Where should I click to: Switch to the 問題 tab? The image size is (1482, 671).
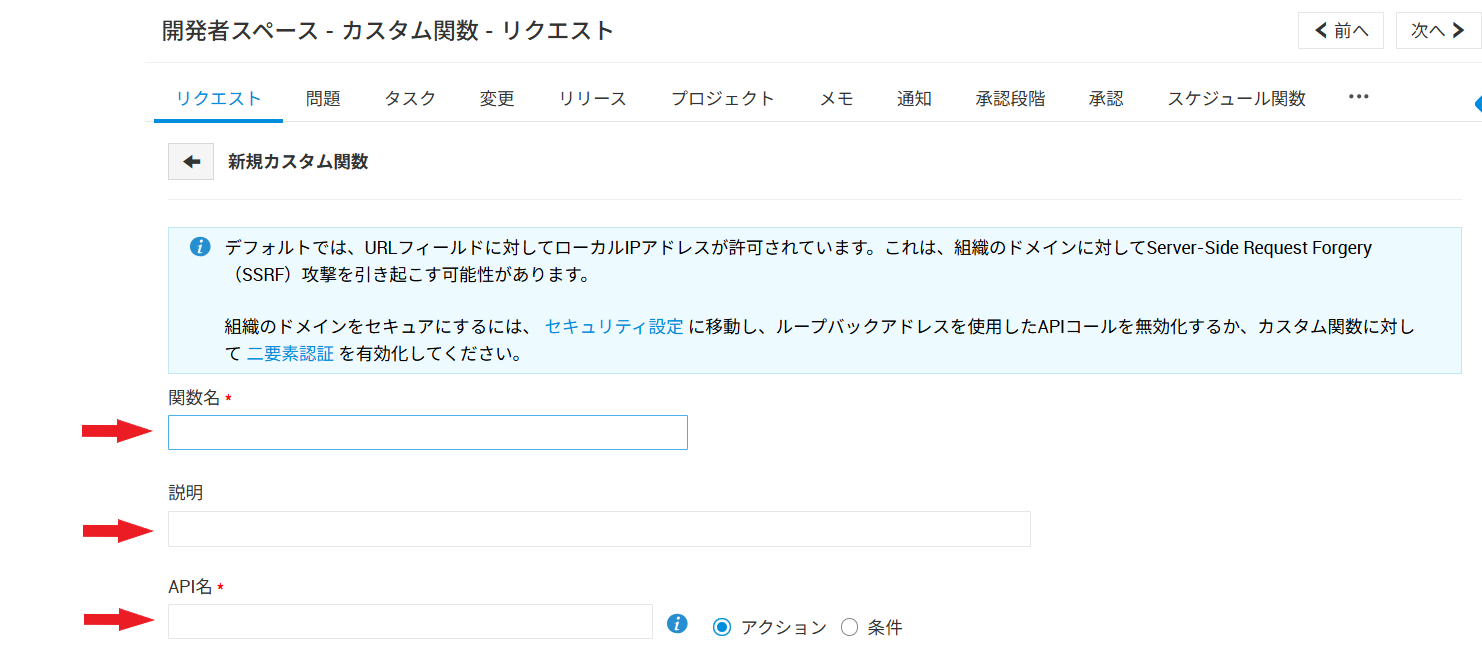click(323, 99)
